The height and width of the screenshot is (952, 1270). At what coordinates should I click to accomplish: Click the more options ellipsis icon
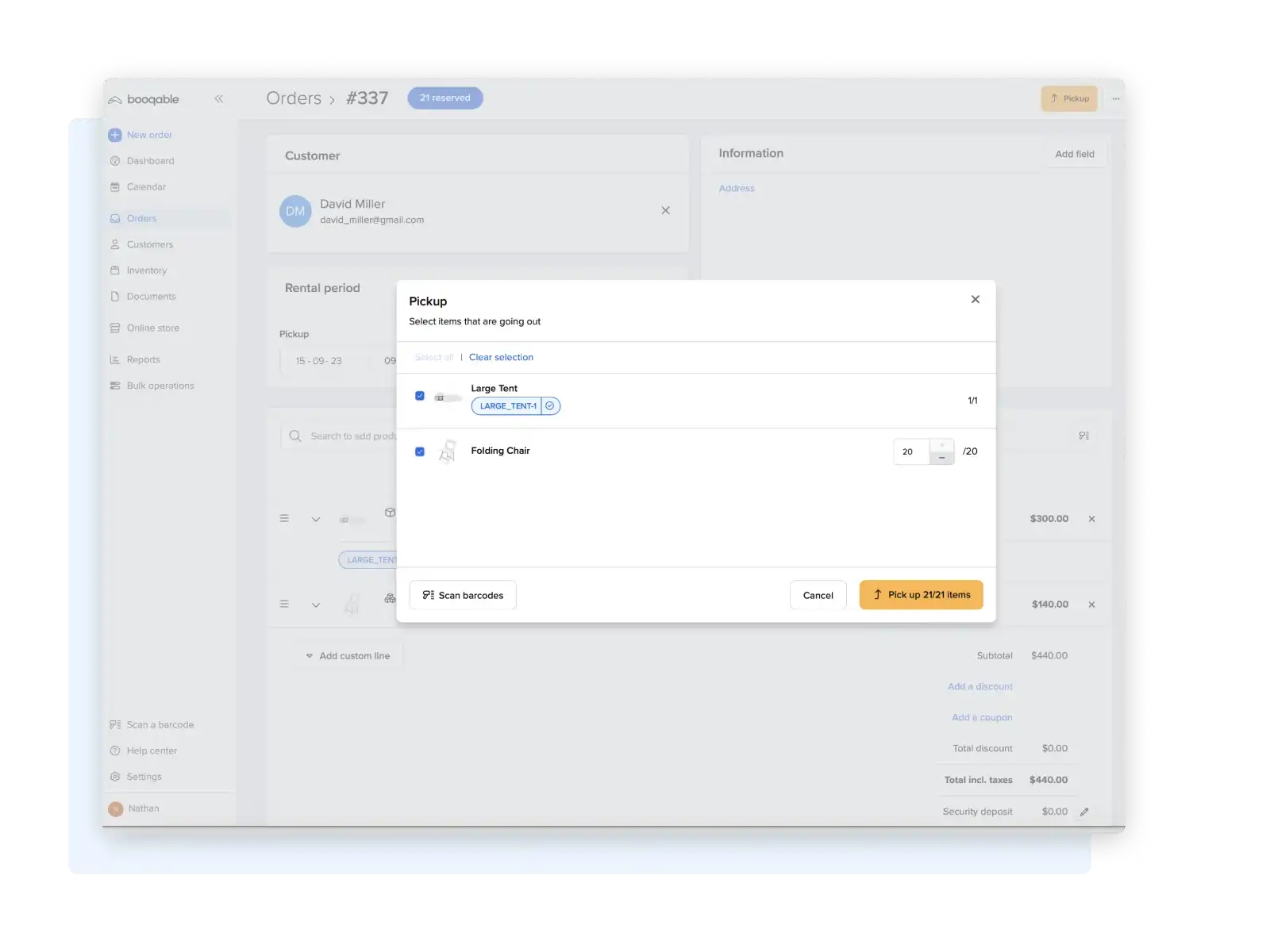[x=1116, y=99]
